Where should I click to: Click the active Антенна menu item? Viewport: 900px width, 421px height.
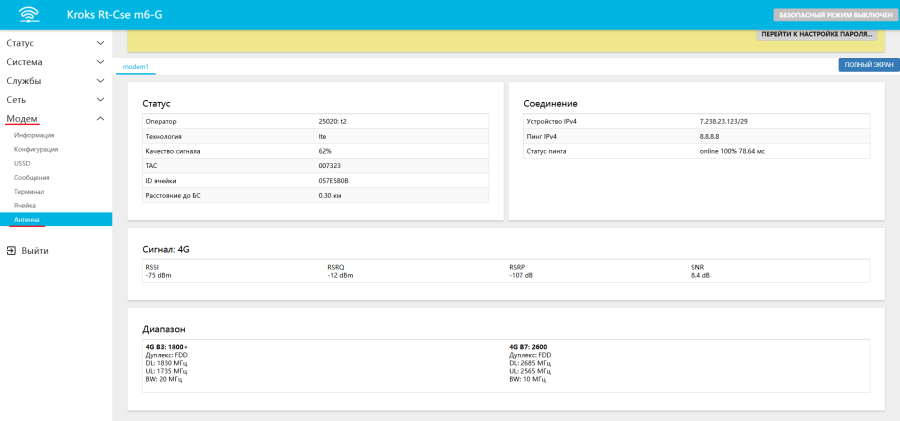click(27, 219)
